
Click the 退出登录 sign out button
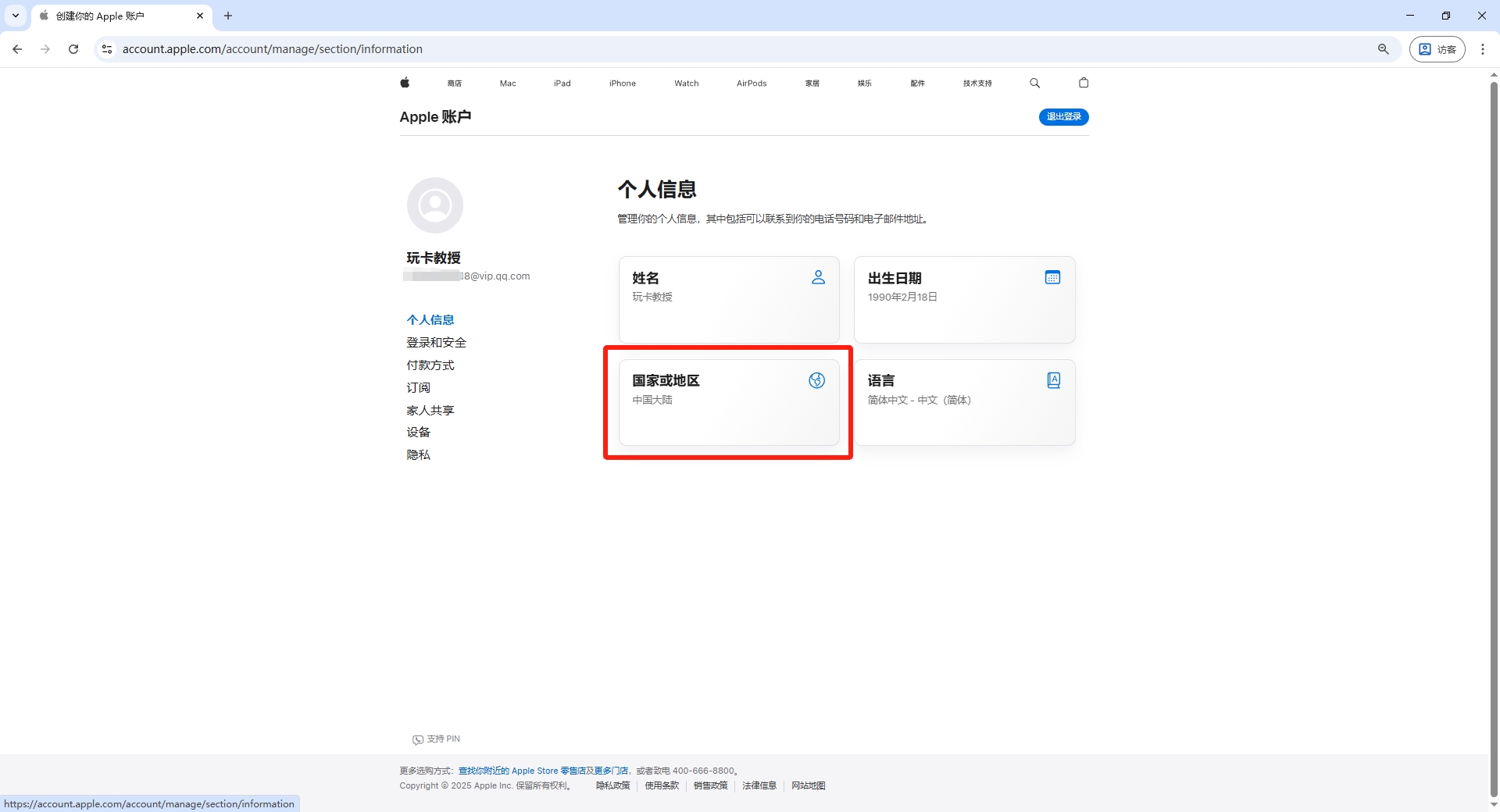pos(1063,117)
